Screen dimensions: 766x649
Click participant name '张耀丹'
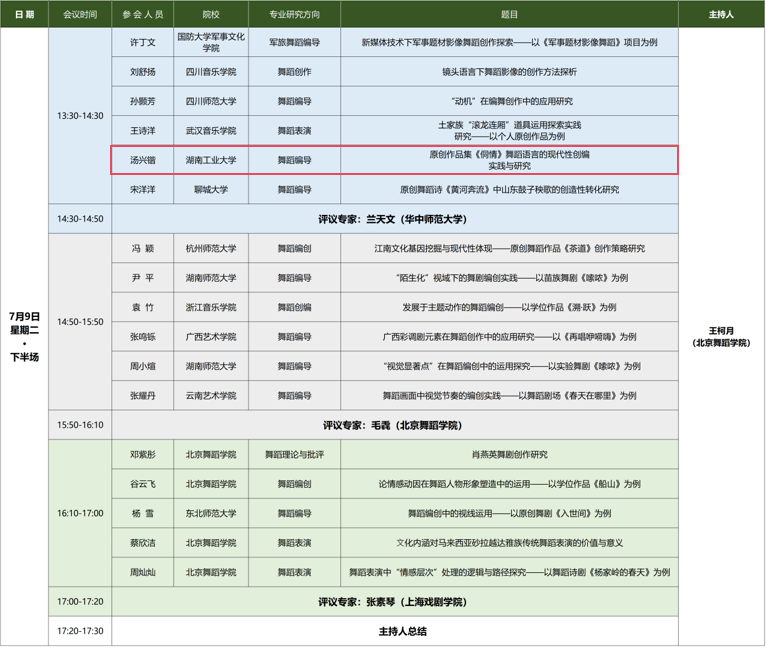(143, 396)
